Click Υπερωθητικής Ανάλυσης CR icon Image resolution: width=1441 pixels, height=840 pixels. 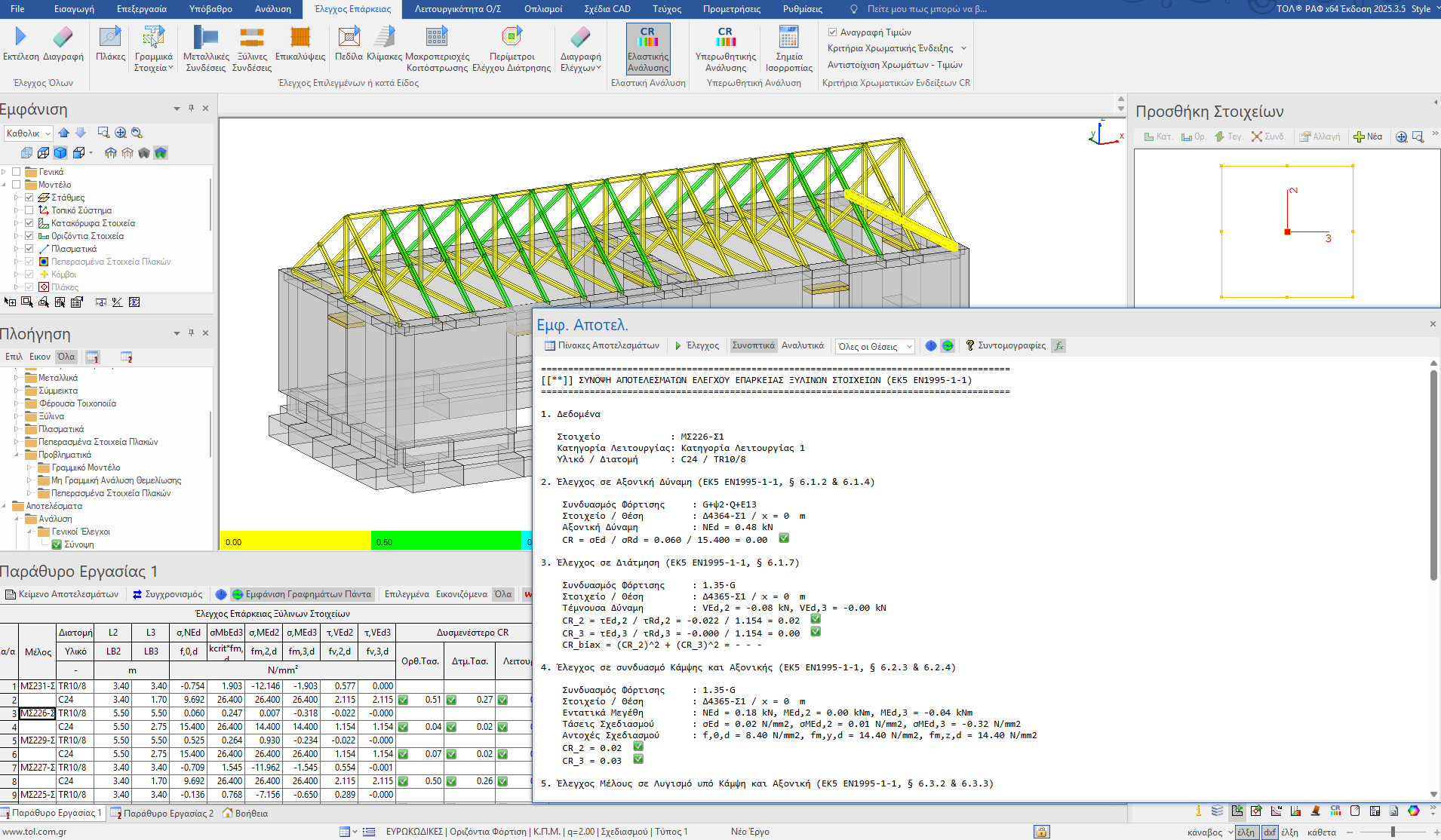(725, 38)
